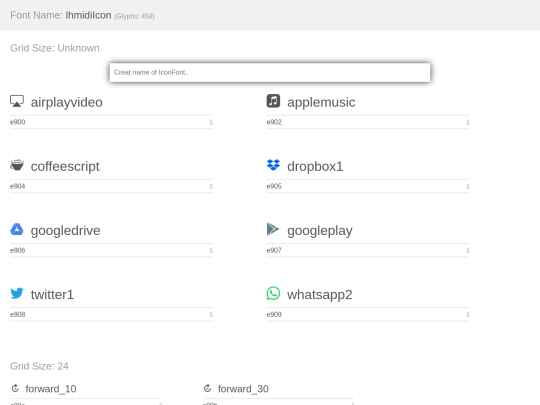Click the applemusic note icon
The width and height of the screenshot is (540, 405).
[x=273, y=101]
